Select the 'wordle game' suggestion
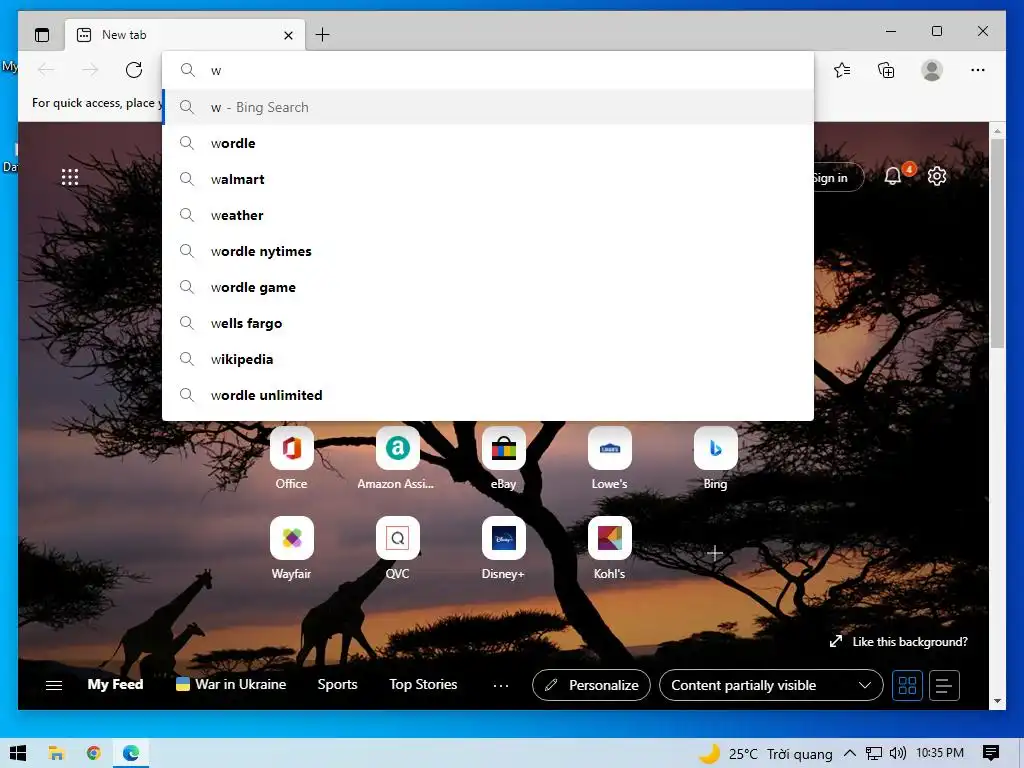This screenshot has height=768, width=1024. click(488, 287)
